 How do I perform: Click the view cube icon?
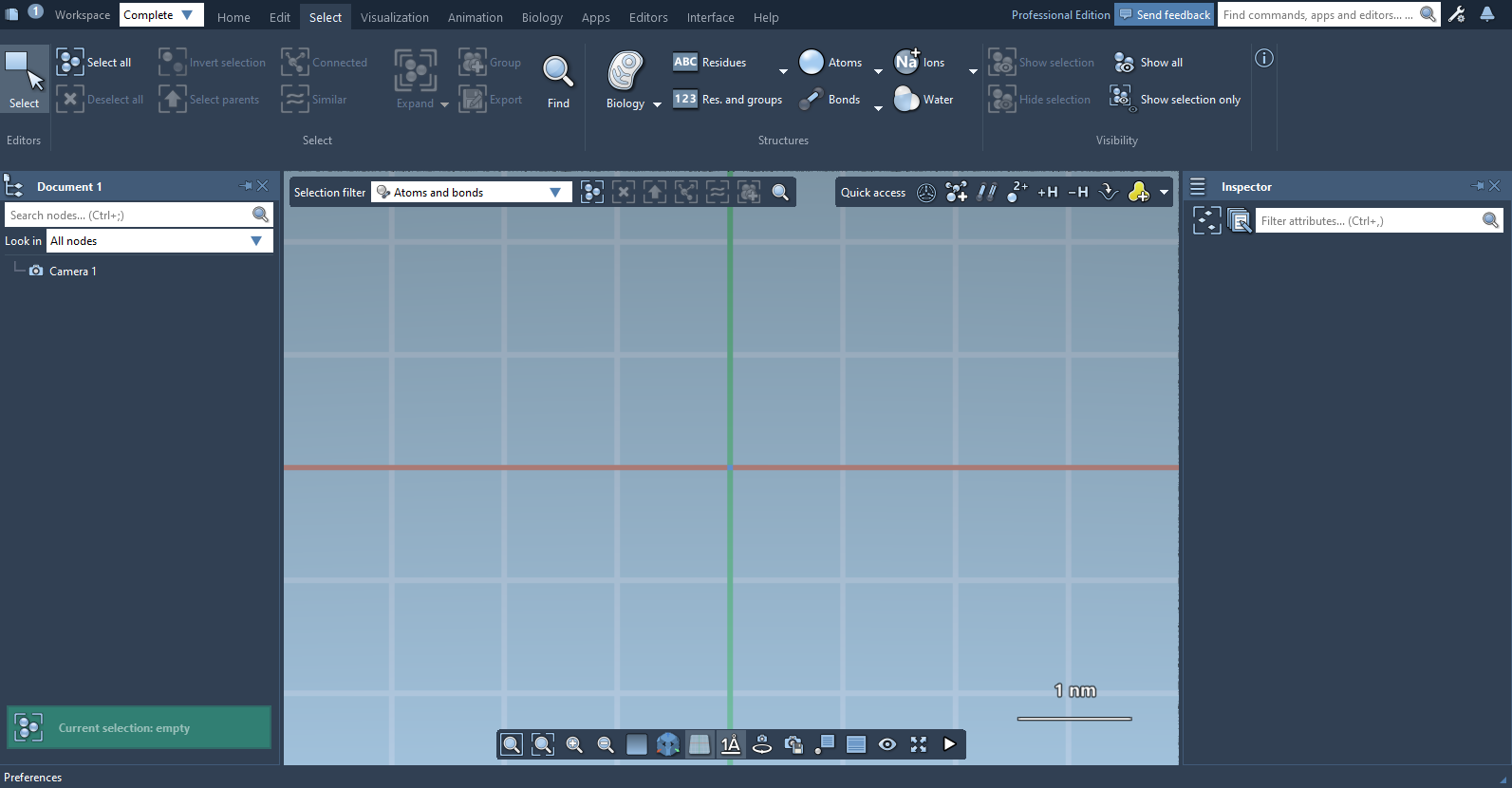[668, 744]
